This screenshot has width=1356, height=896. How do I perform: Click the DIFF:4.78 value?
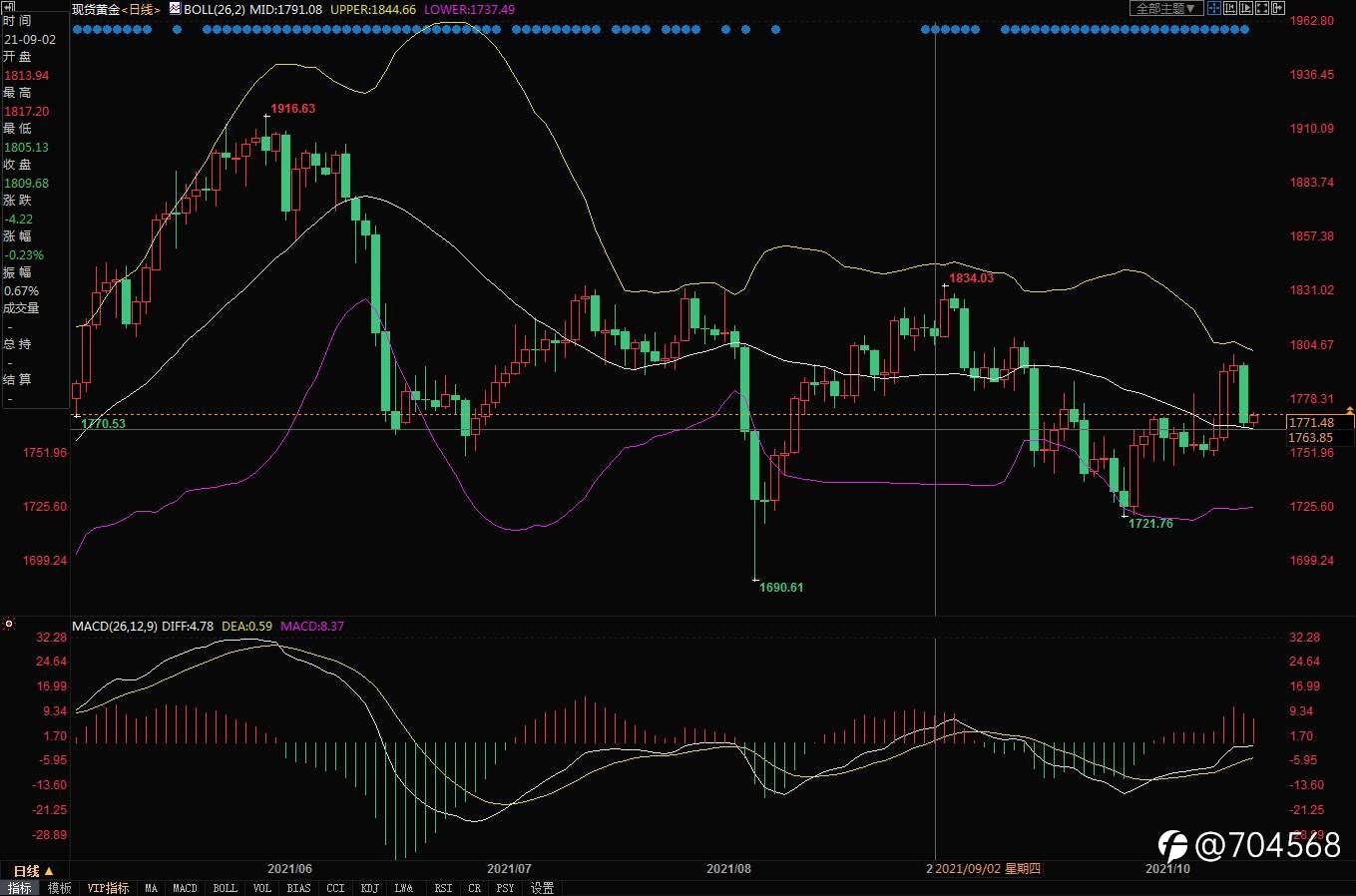188,627
